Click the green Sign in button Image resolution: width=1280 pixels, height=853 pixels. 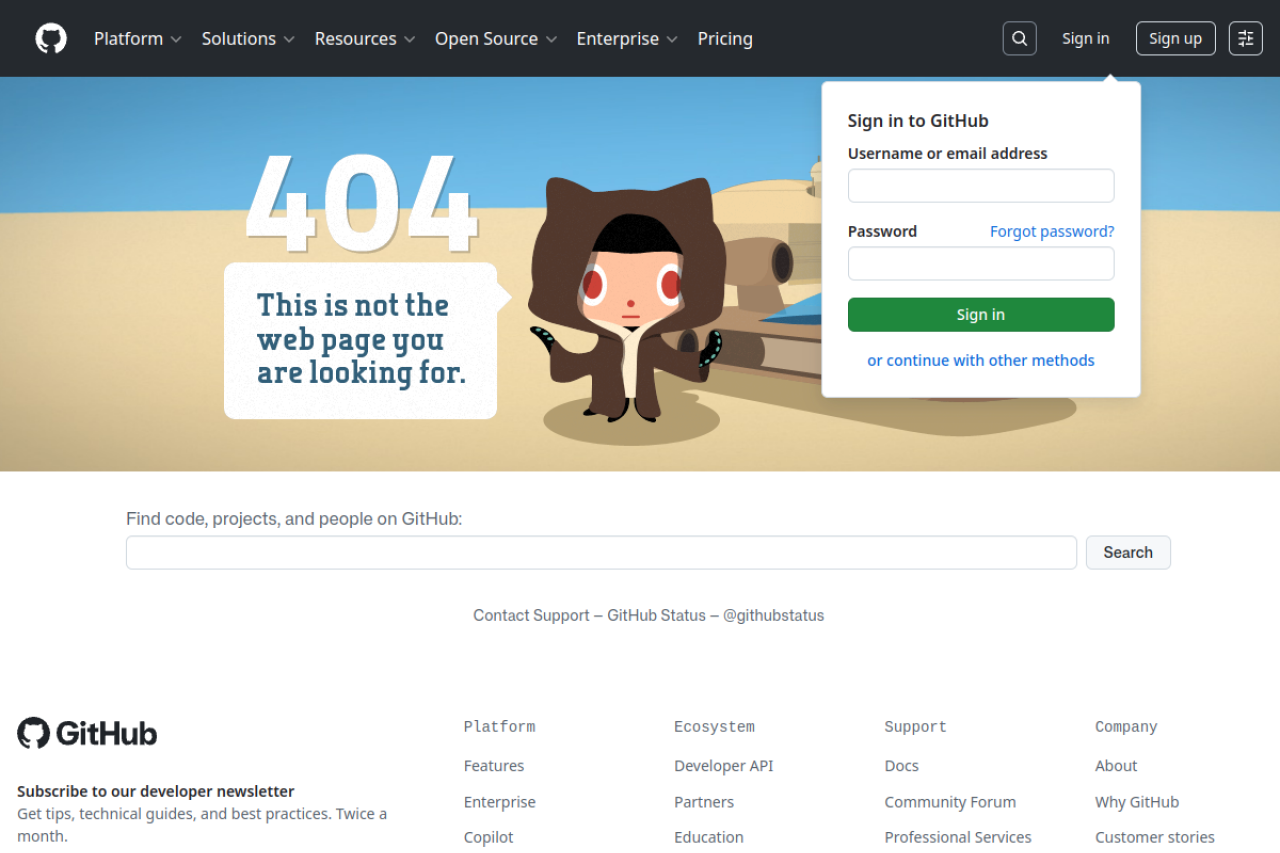(x=981, y=314)
